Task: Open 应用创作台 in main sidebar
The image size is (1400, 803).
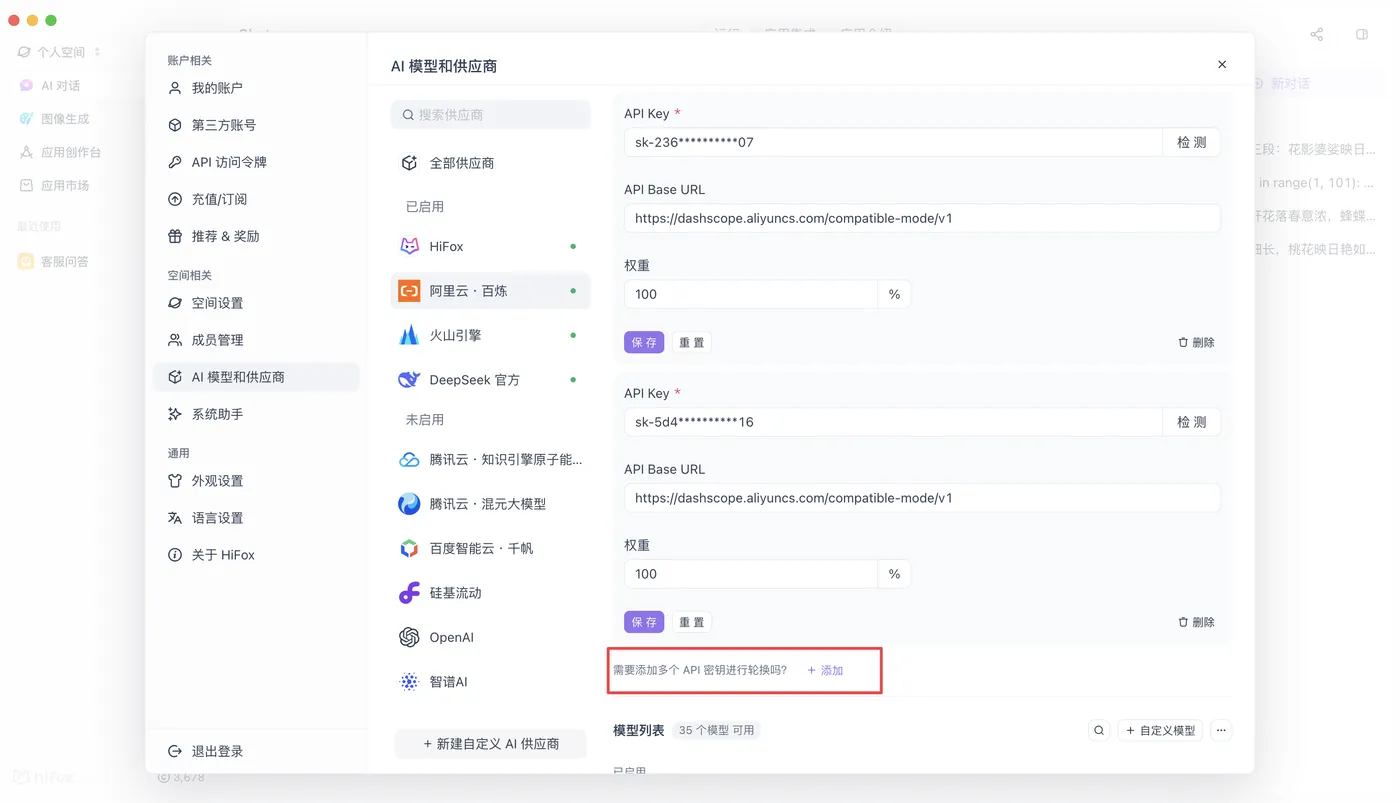Action: click(x=60, y=153)
